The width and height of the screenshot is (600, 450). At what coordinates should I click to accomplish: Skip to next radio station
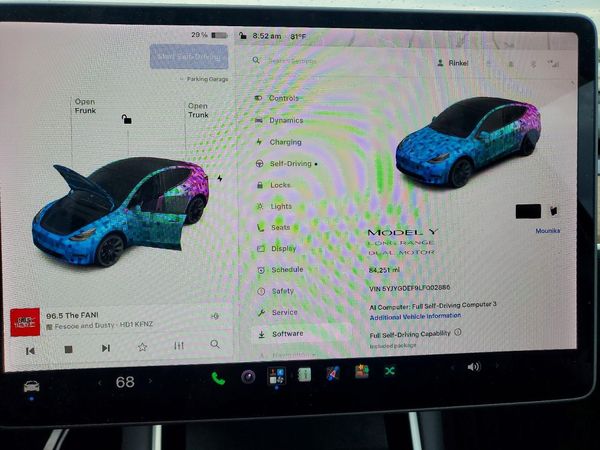(106, 348)
